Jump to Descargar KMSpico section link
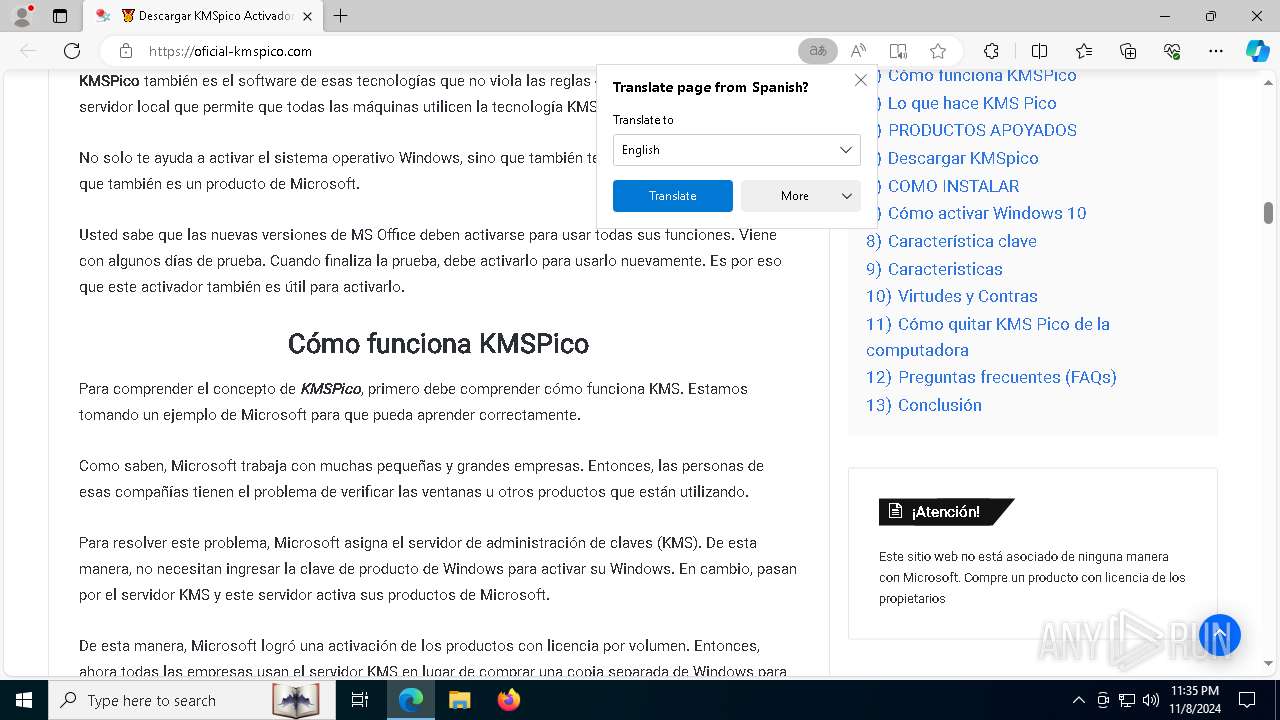Screen dimensions: 1280x720 [x=962, y=158]
